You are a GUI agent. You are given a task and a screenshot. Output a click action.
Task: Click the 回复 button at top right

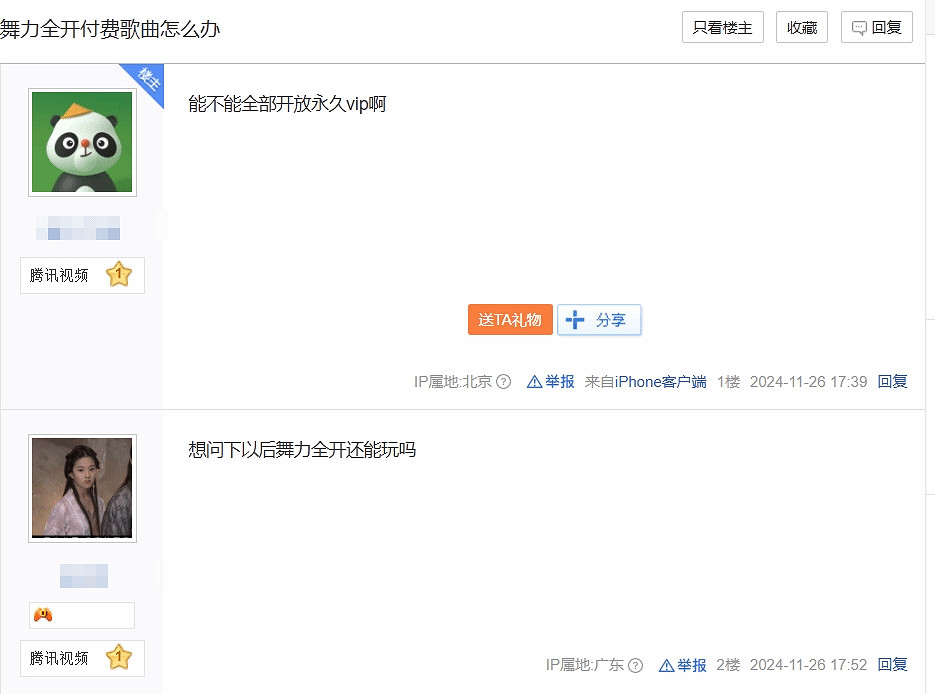pos(877,28)
